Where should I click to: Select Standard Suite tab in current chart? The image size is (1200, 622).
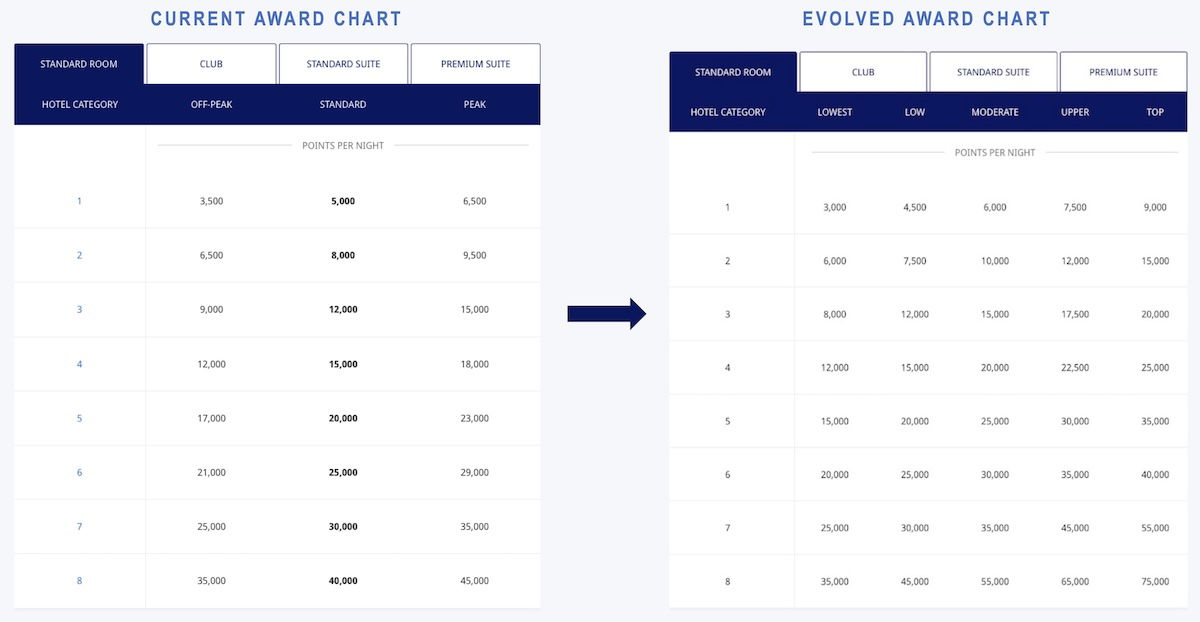[343, 64]
